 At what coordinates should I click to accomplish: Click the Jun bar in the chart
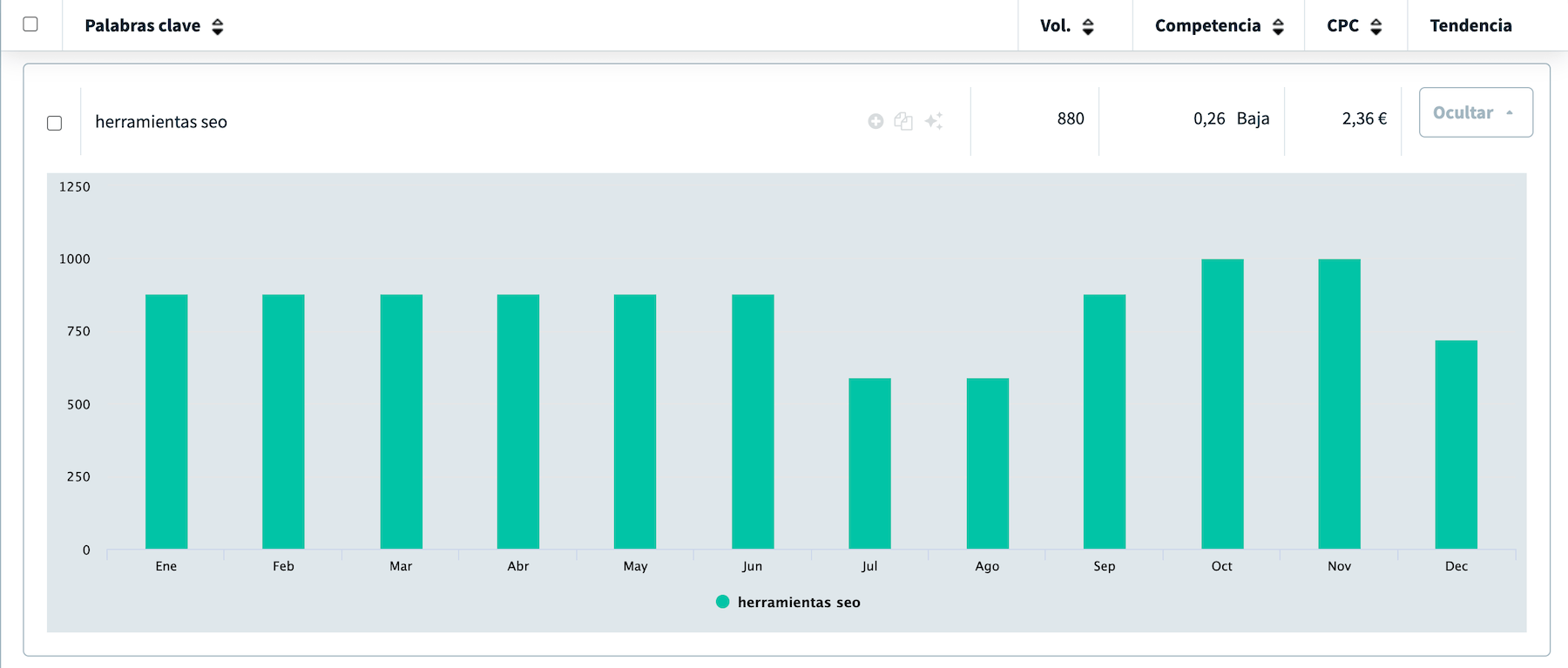(753, 422)
